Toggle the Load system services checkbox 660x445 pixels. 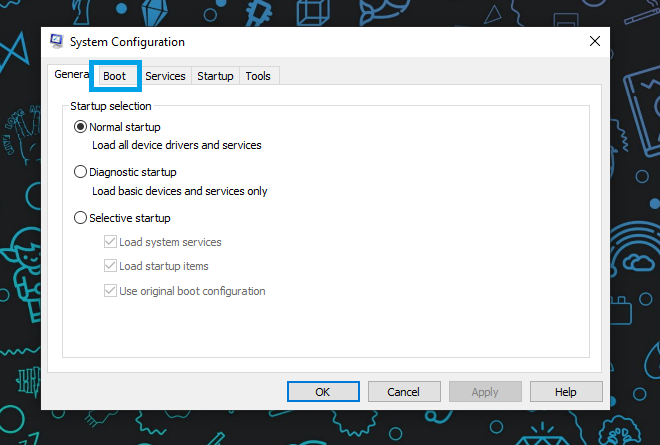tap(110, 242)
